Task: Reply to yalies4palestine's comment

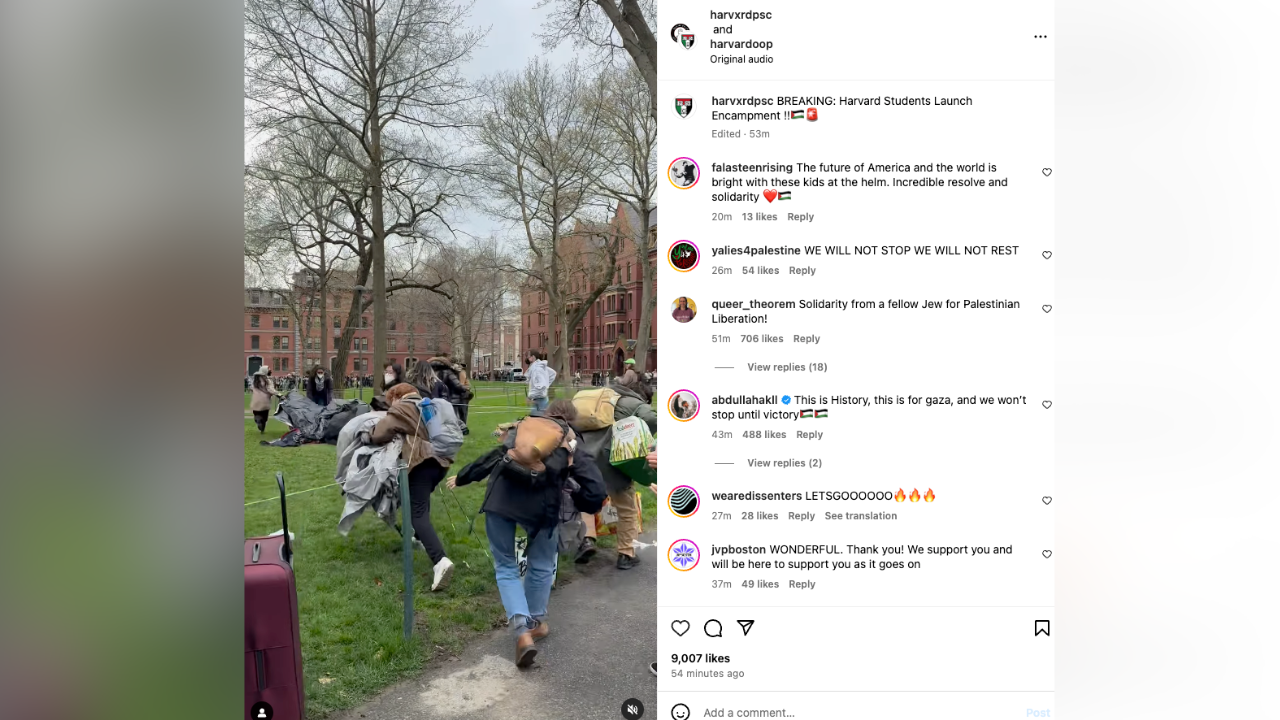Action: (x=802, y=270)
